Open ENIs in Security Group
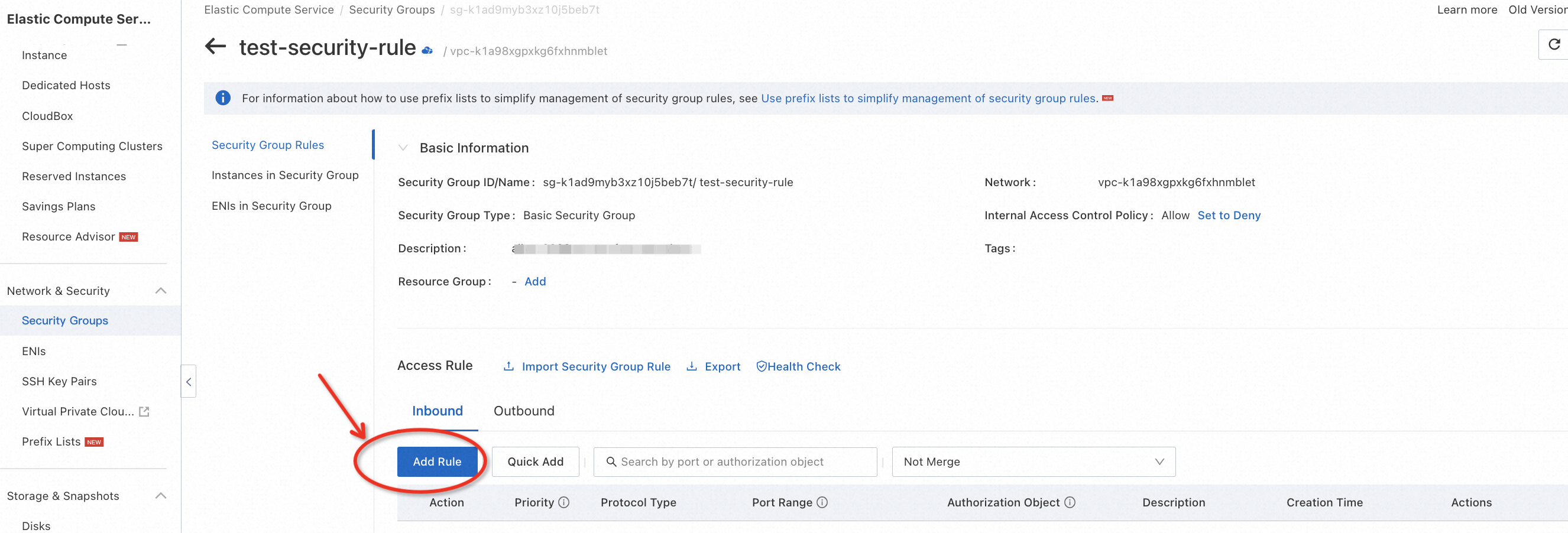The image size is (1568, 533). (x=271, y=206)
